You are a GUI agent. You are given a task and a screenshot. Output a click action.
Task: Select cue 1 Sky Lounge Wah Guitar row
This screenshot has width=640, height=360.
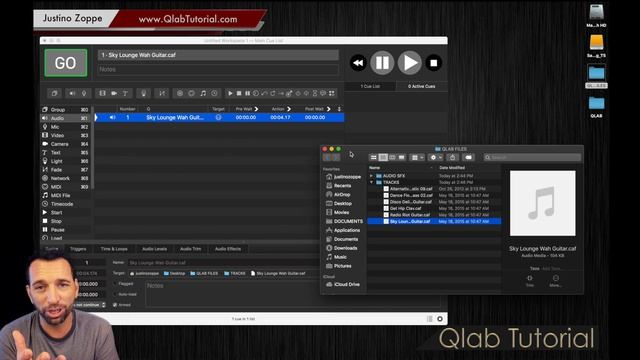point(219,118)
